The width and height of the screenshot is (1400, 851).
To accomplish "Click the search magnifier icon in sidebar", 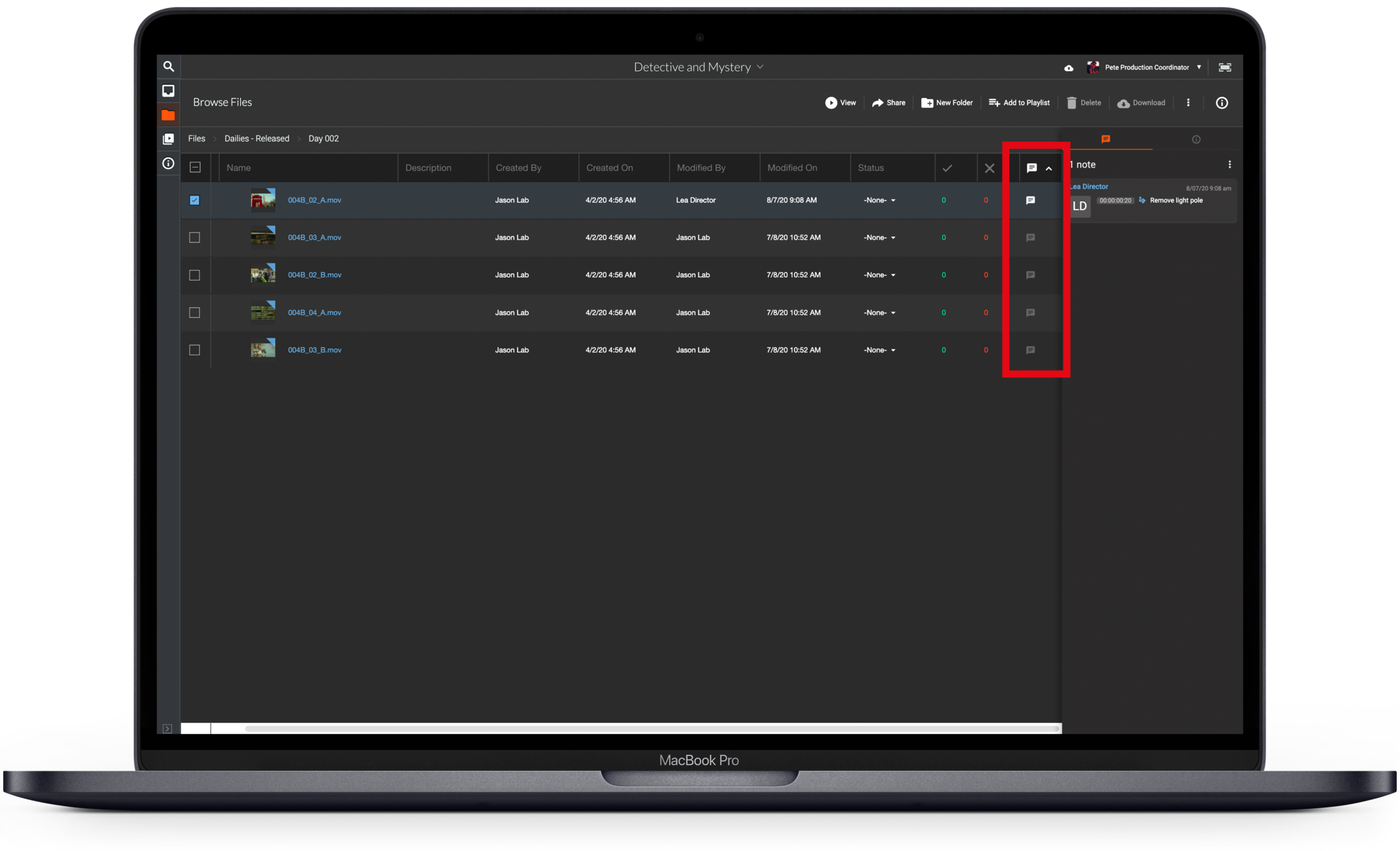I will point(168,66).
